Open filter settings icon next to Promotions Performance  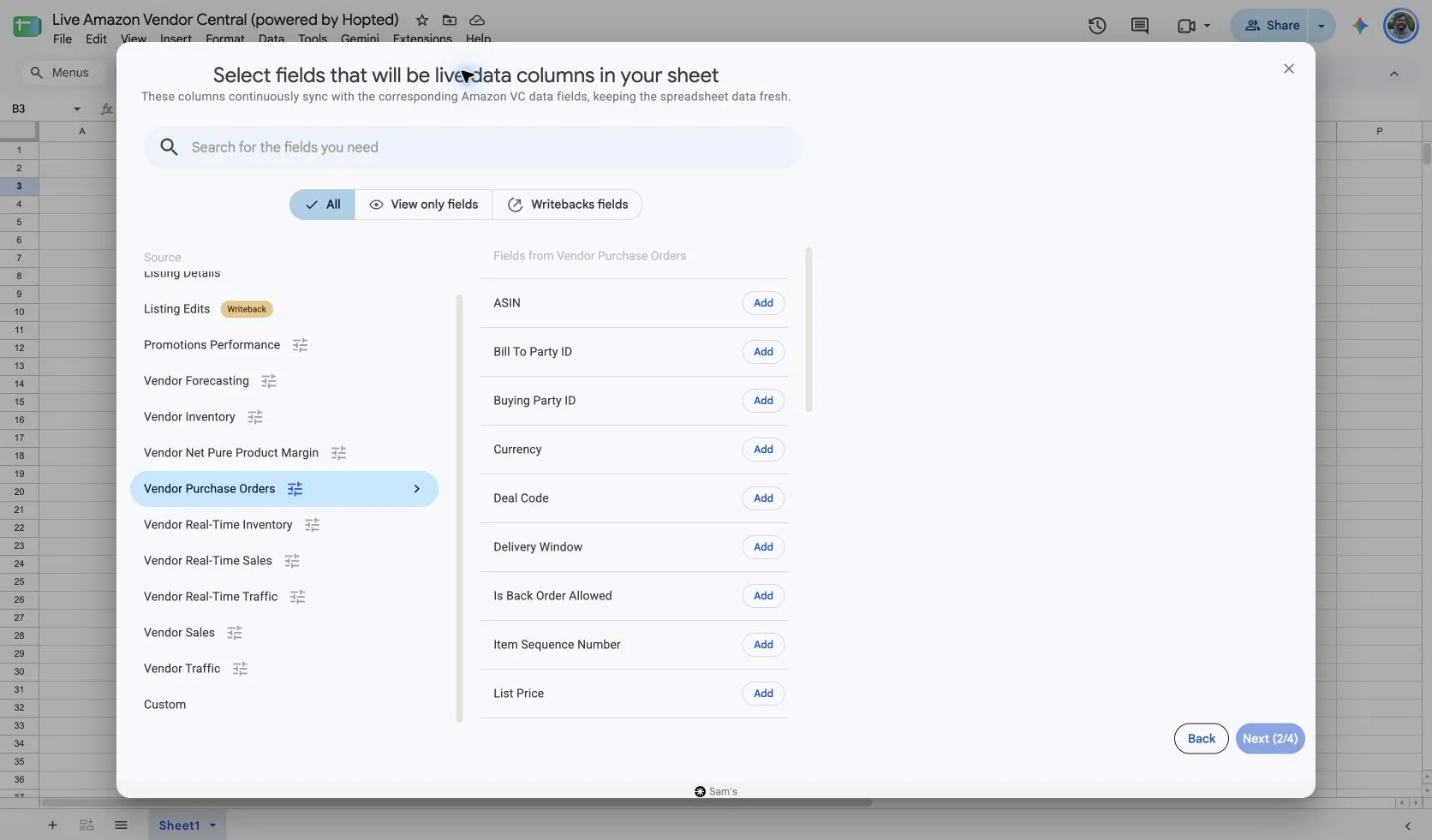[300, 345]
